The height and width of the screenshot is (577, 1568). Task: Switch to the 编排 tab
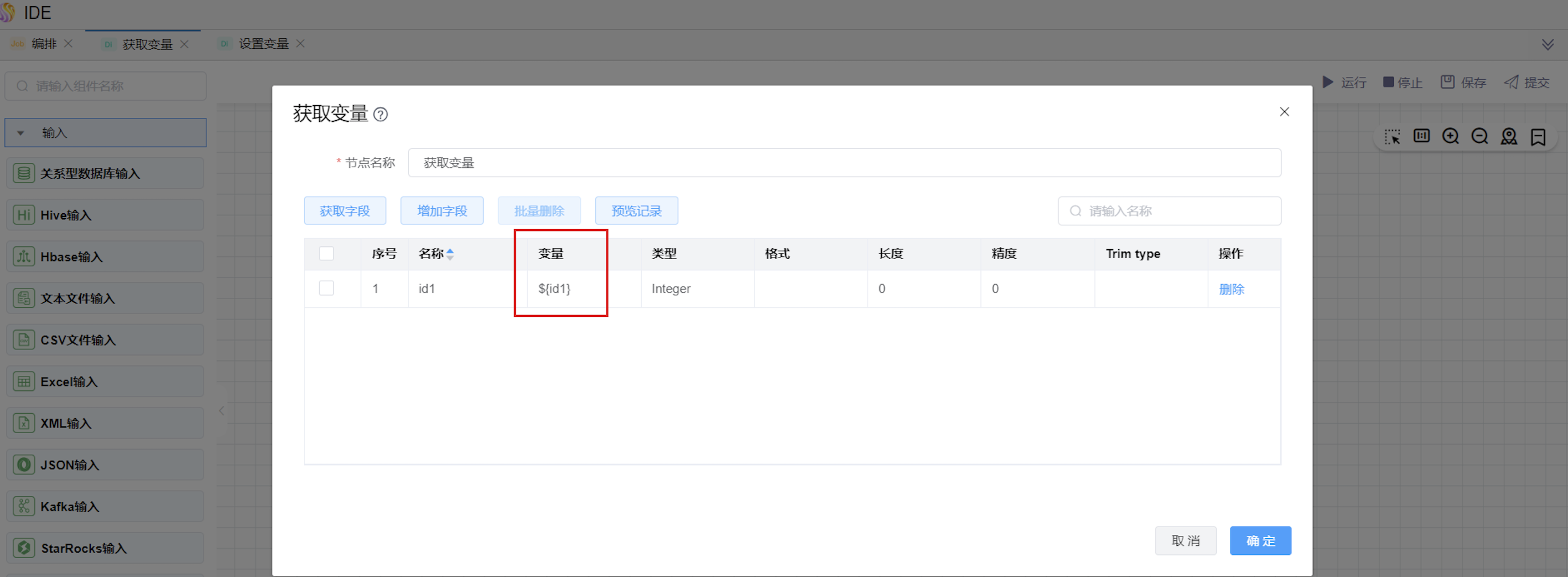click(43, 44)
